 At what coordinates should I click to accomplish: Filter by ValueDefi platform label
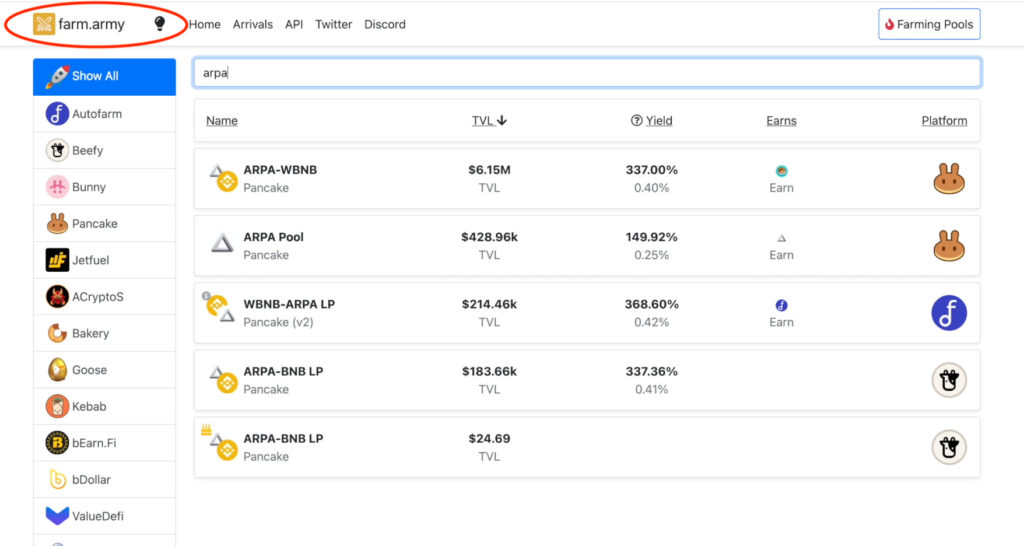[x=98, y=516]
